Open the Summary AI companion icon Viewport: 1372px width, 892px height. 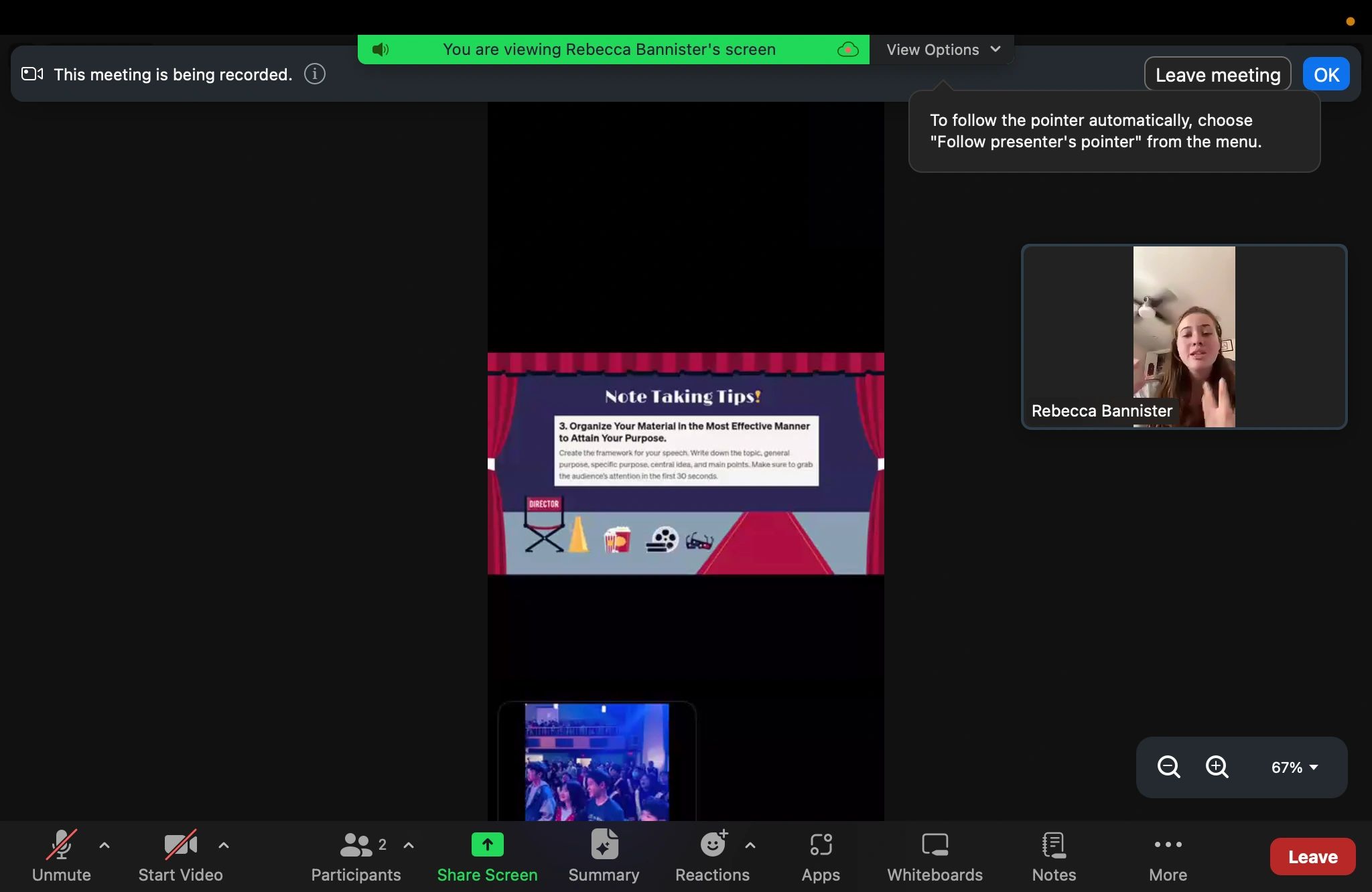(604, 845)
